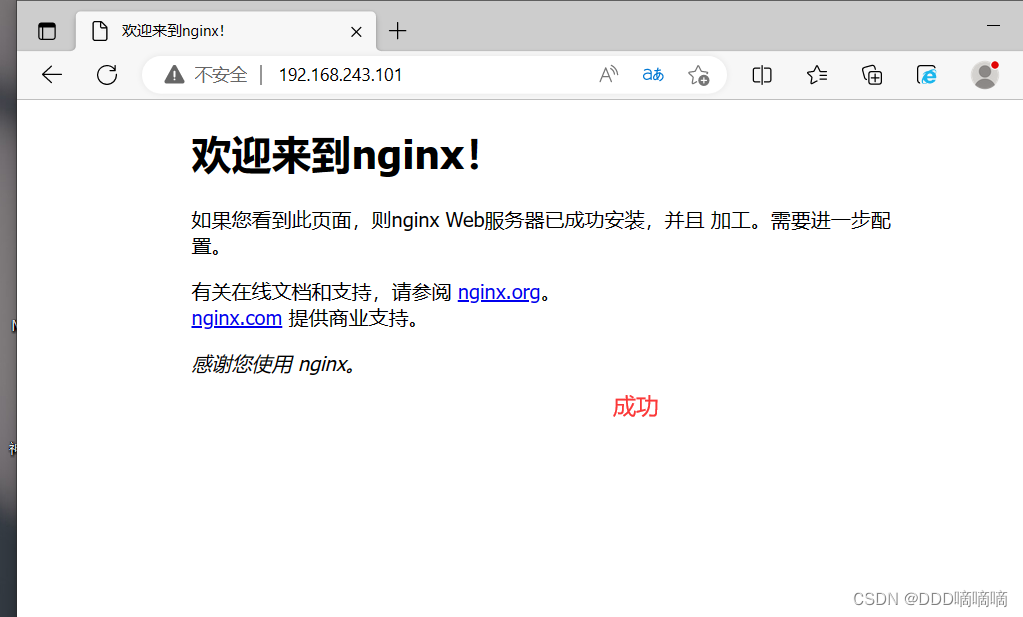Open the tab actions menu icon
The image size is (1023, 617).
pyautogui.click(x=47, y=31)
